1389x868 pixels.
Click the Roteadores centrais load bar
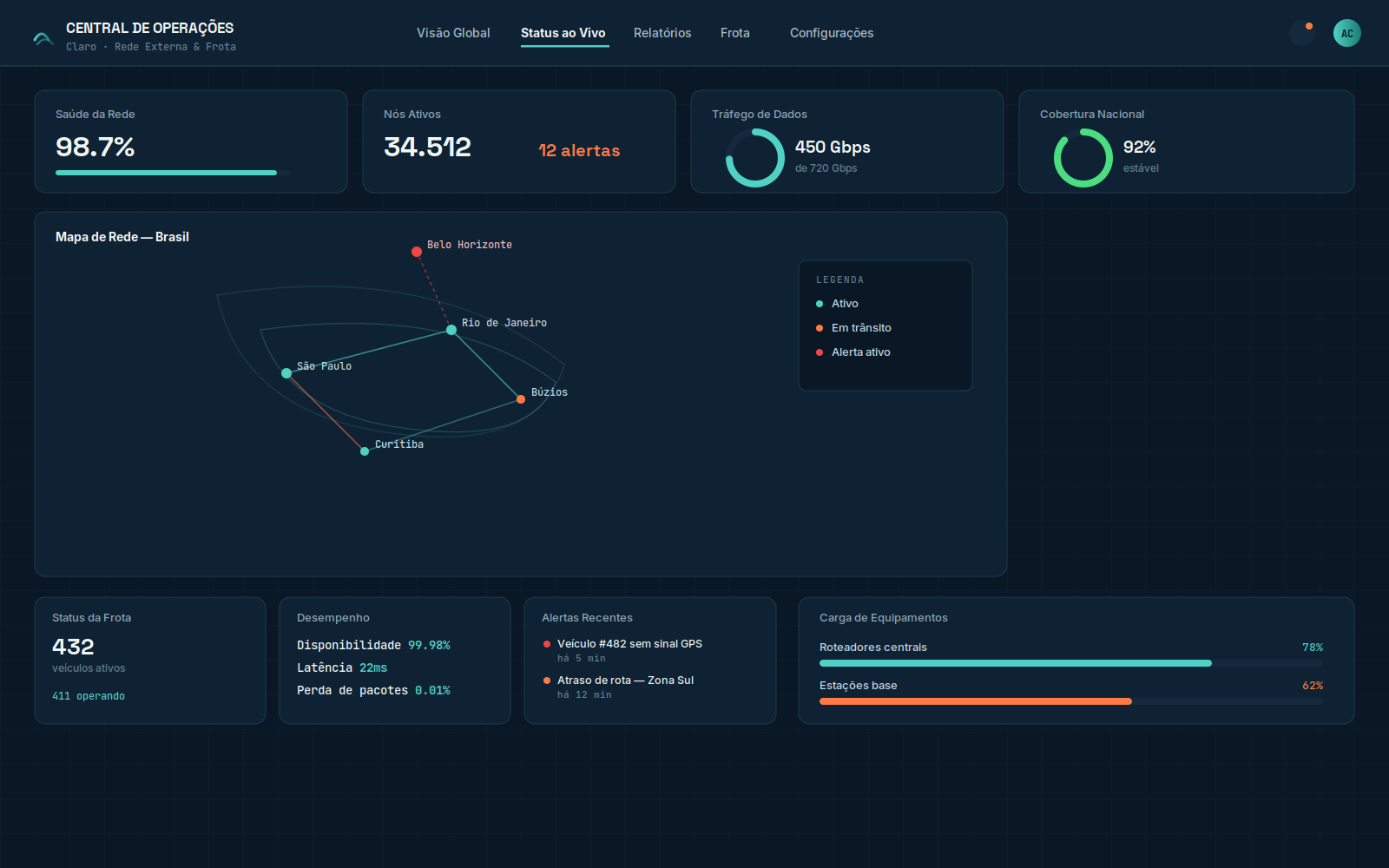pyautogui.click(x=1071, y=663)
